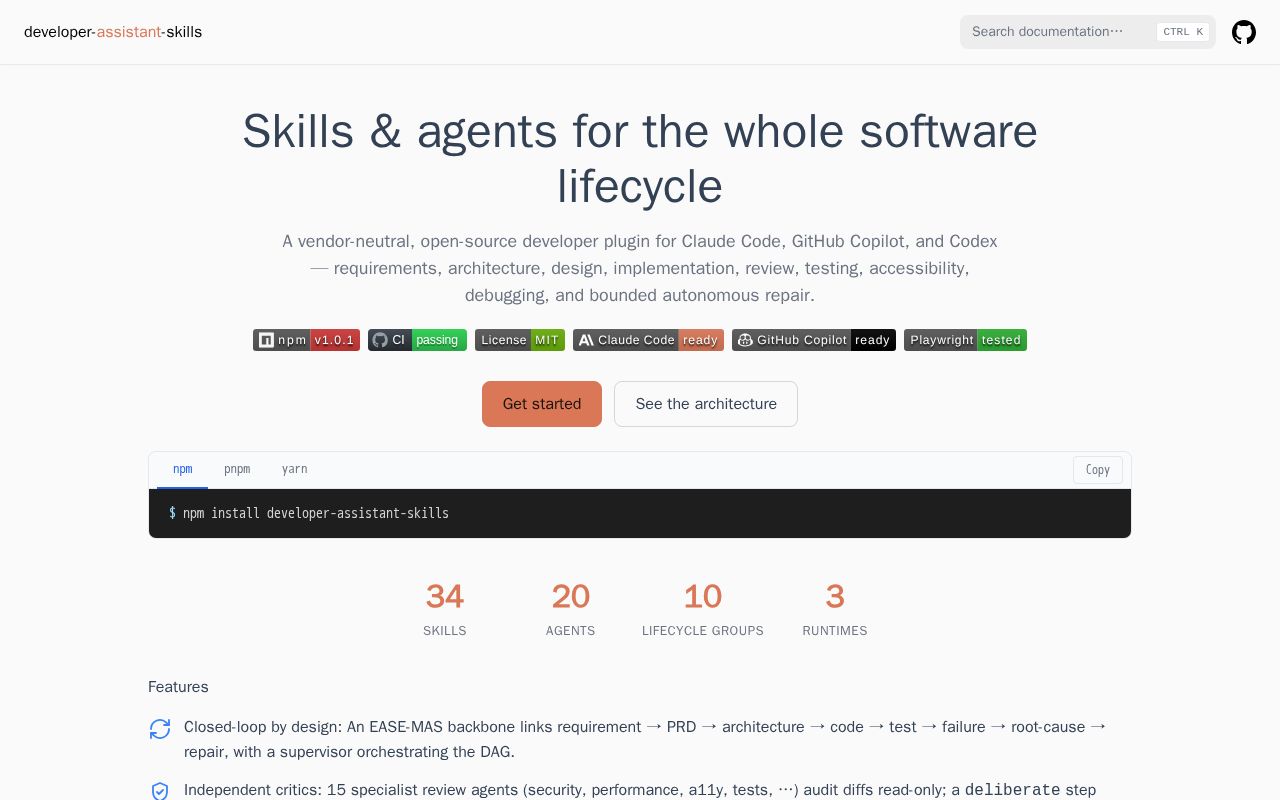This screenshot has height=800, width=1280.
Task: Click the vendor-neutral description paragraph
Action: (640, 268)
